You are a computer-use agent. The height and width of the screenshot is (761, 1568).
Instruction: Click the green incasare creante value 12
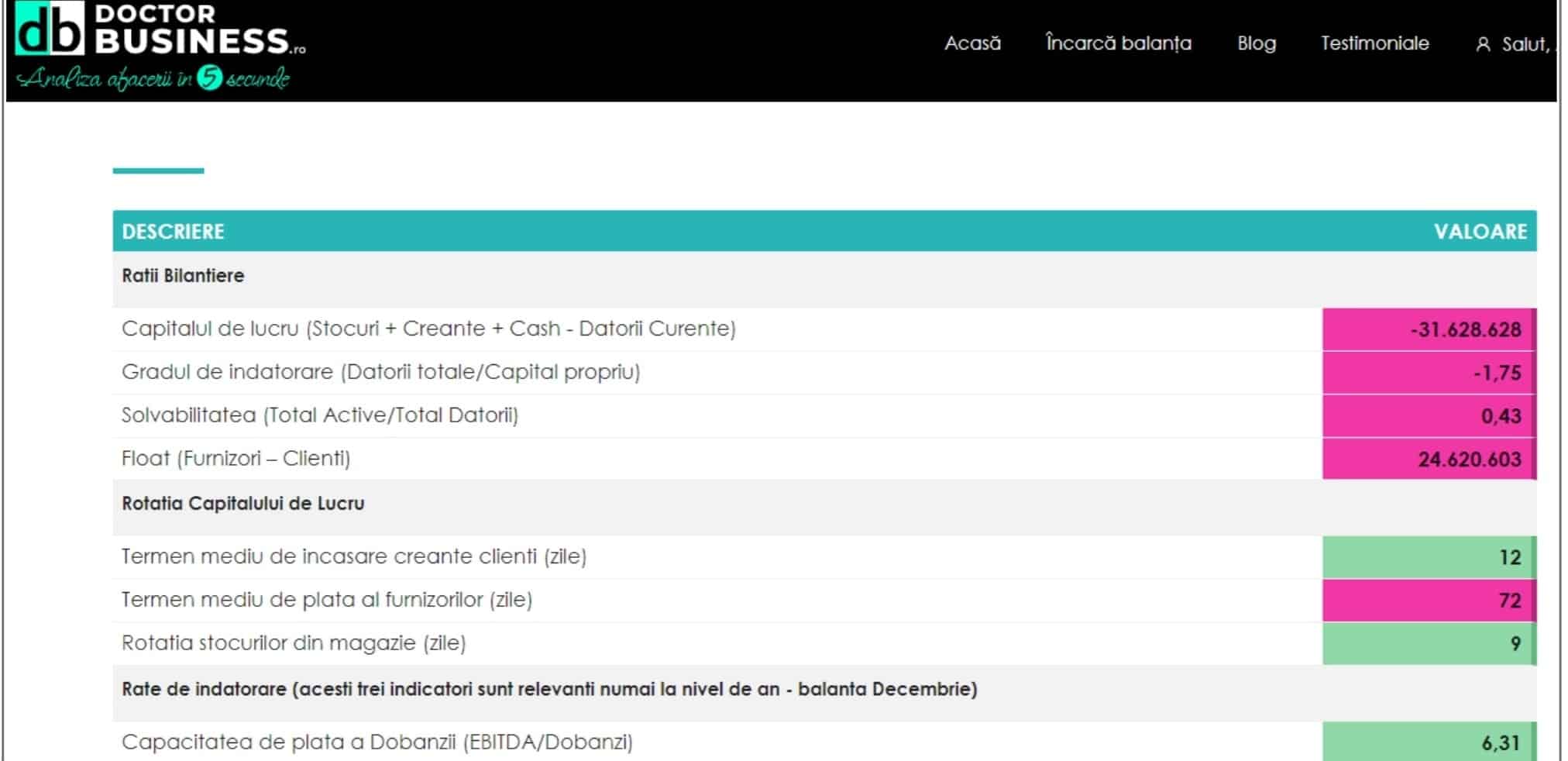click(x=1509, y=558)
